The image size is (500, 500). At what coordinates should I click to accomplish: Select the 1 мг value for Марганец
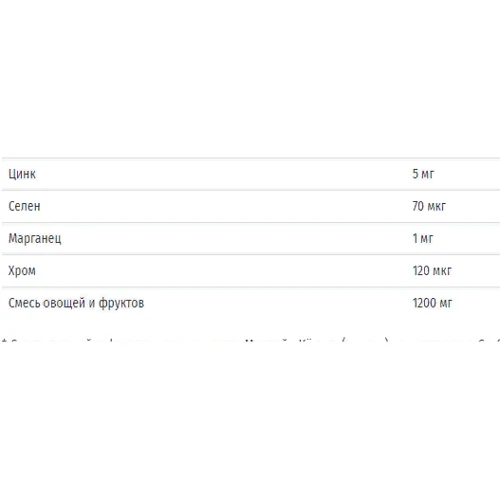click(x=423, y=238)
